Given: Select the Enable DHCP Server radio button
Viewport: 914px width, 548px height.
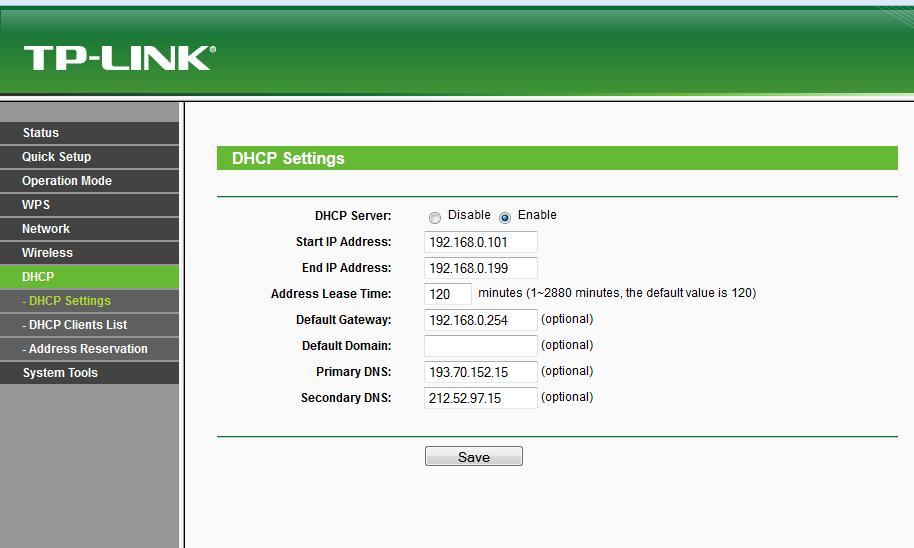Looking at the screenshot, I should [x=505, y=217].
